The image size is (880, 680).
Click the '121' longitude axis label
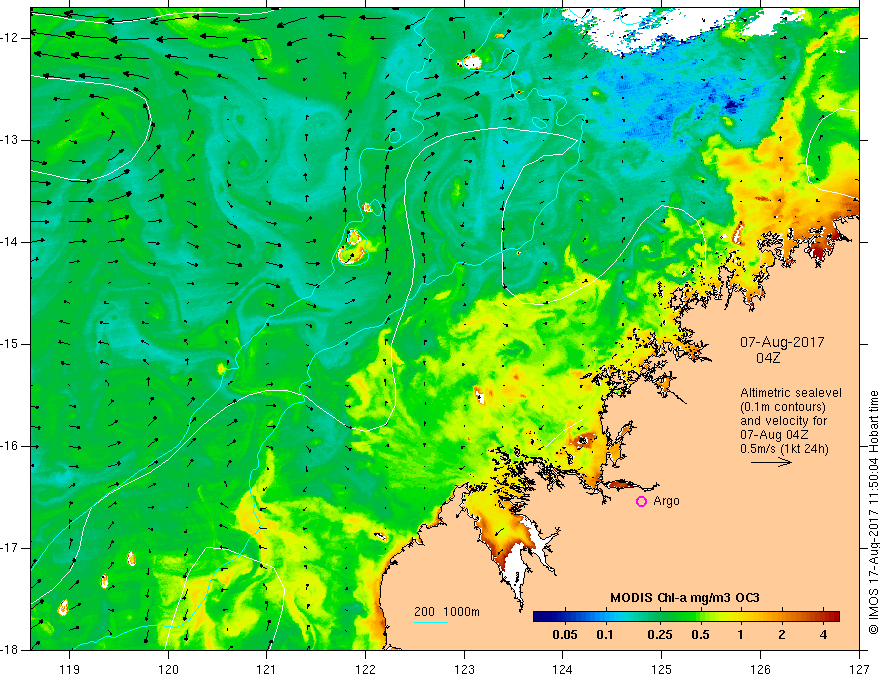[267, 669]
